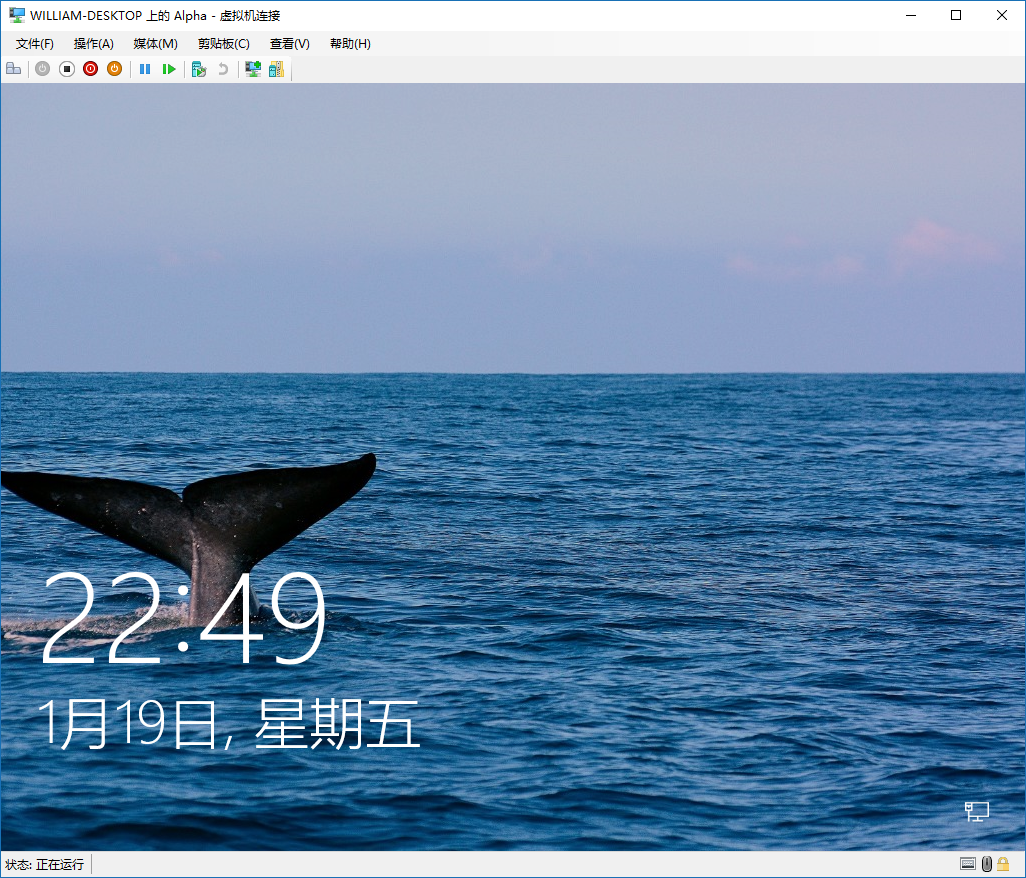Image resolution: width=1026 pixels, height=878 pixels.
Task: Open the 文件(F) menu
Action: pyautogui.click(x=33, y=43)
